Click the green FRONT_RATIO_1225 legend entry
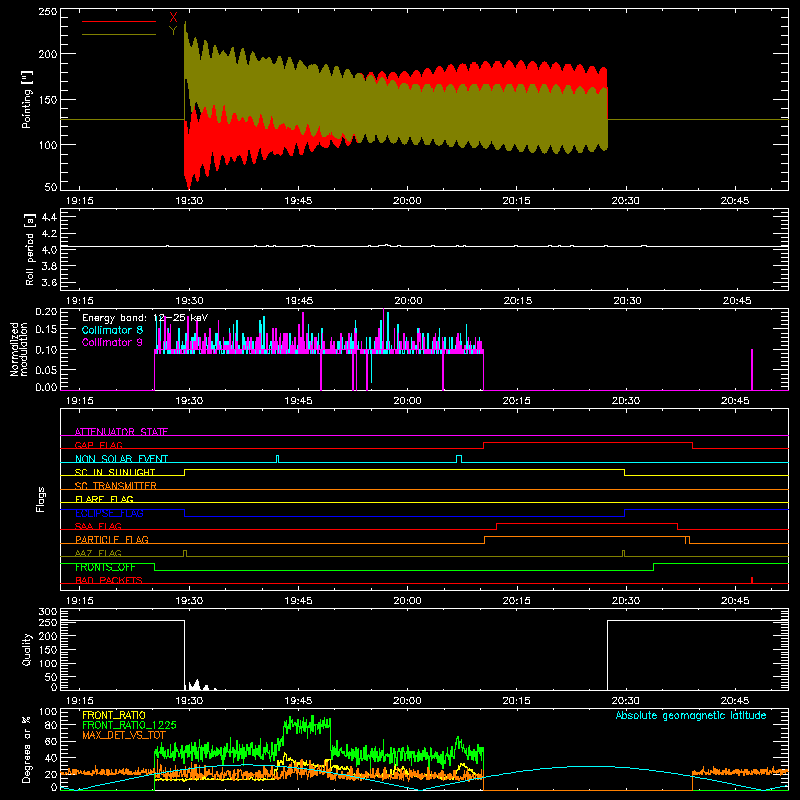Screen dimensions: 800x800 click(x=129, y=725)
